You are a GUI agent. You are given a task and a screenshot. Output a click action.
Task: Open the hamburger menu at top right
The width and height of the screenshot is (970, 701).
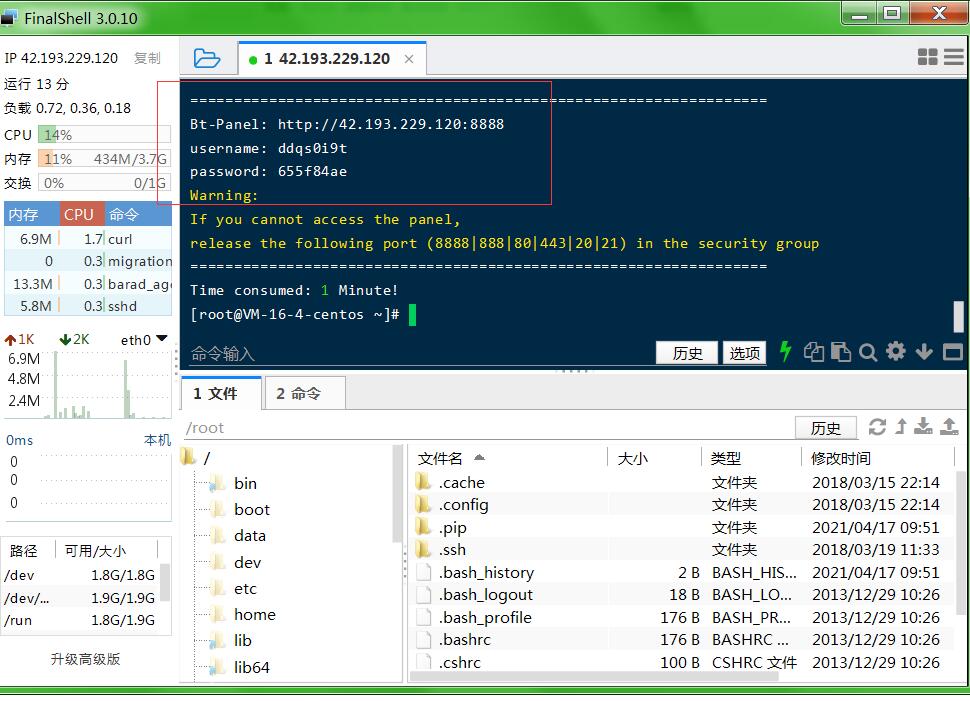[953, 58]
